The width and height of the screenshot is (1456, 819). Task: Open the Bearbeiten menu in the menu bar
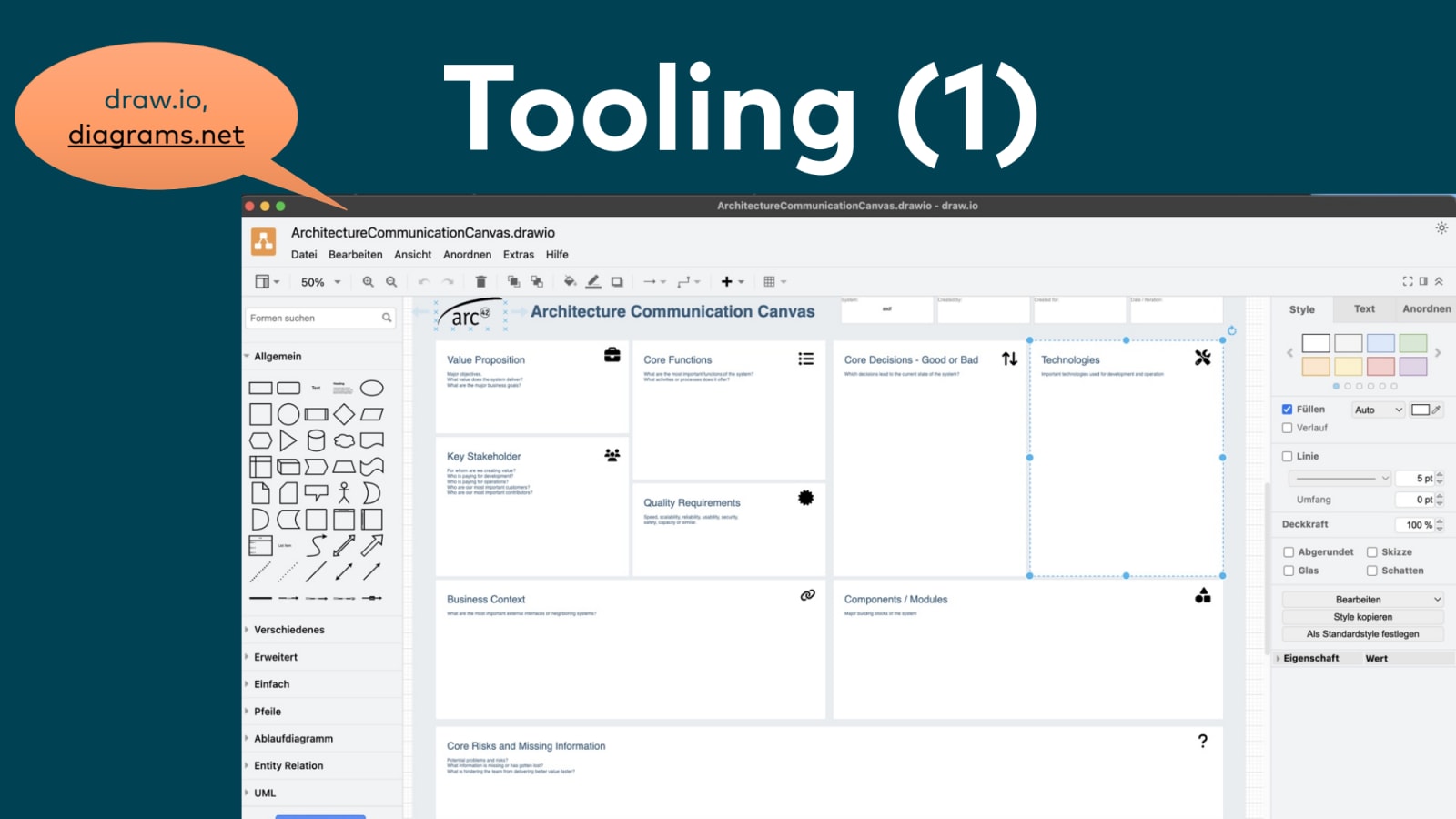click(356, 255)
